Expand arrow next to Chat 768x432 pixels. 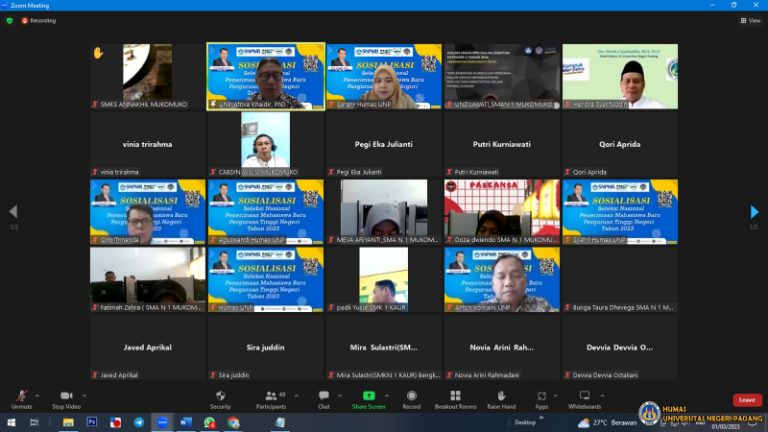point(340,396)
